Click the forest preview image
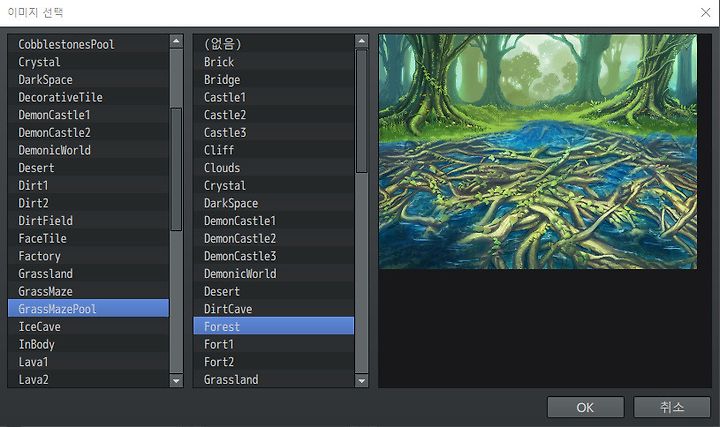The width and height of the screenshot is (720, 427). [538, 152]
